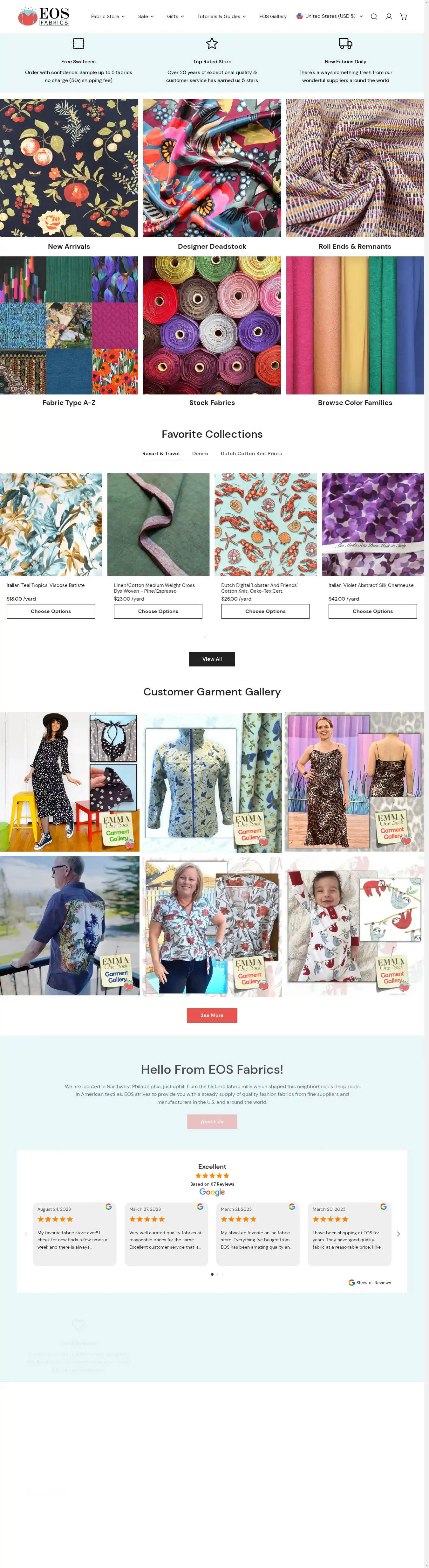Open the shopping cart icon
The width and height of the screenshot is (429, 1568).
pyautogui.click(x=404, y=17)
